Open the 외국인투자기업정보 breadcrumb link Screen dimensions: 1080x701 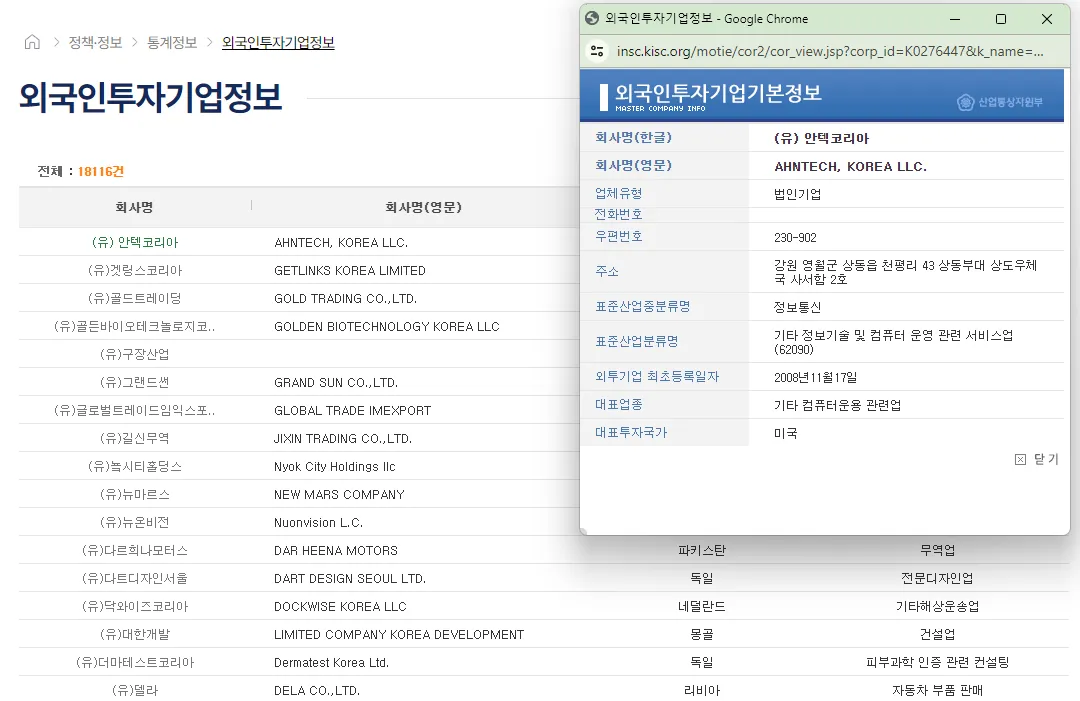[x=278, y=43]
